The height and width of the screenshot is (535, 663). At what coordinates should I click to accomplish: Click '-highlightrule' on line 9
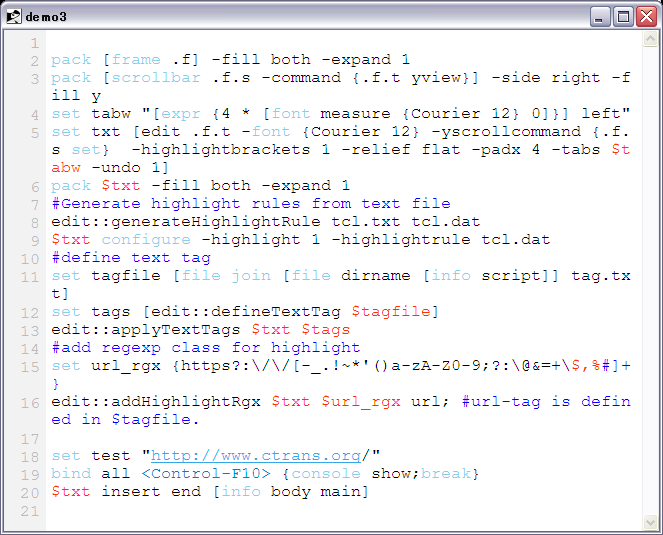[x=400, y=240]
